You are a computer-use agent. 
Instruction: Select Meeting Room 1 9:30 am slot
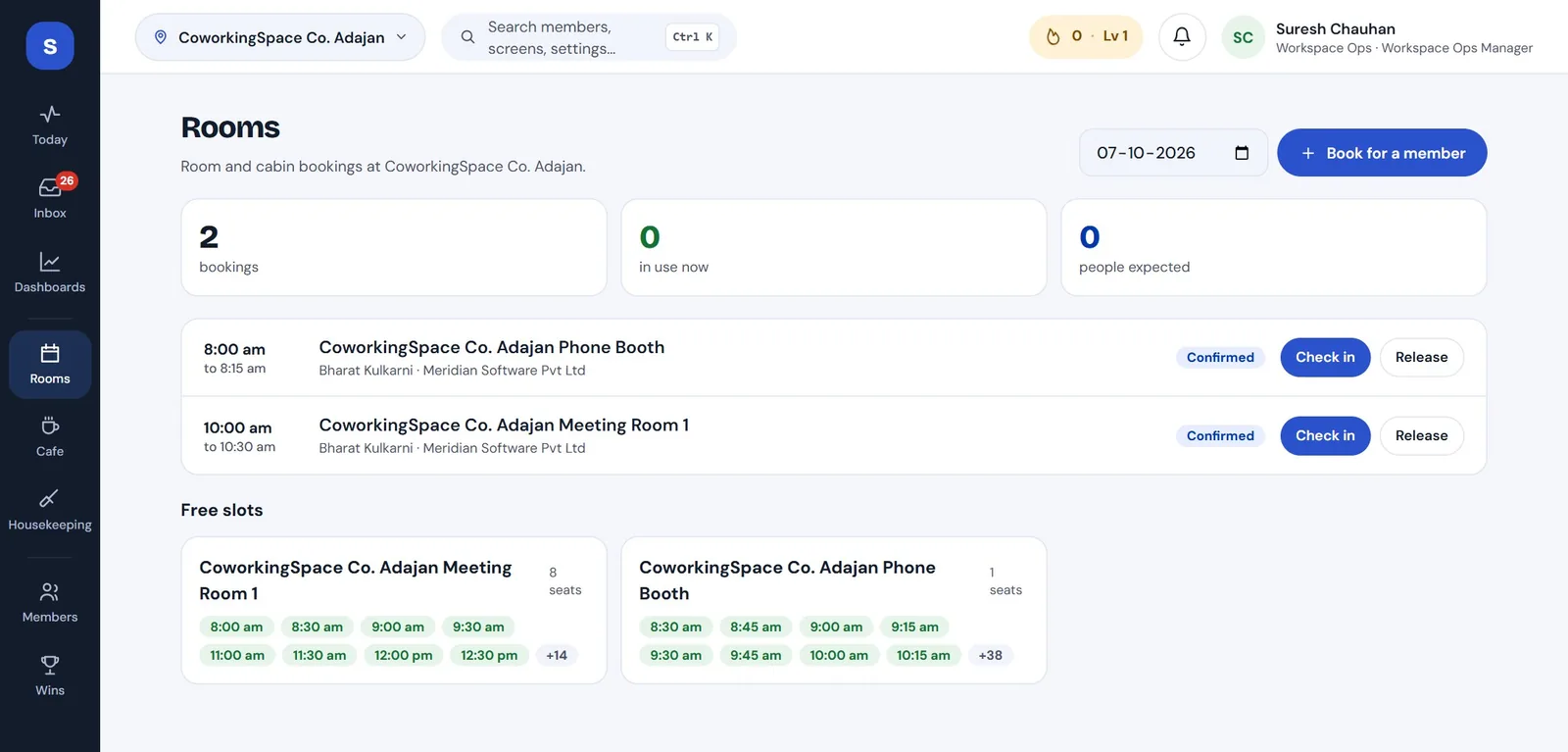pos(478,627)
